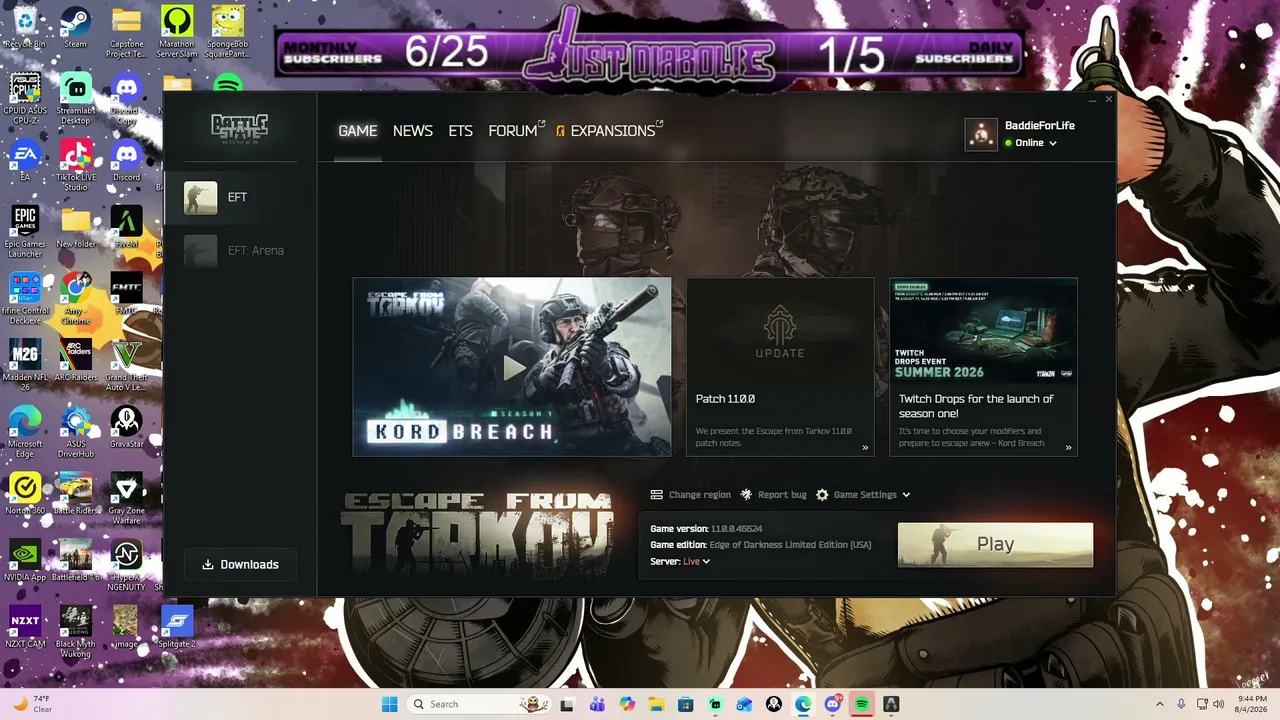Click the BaddieForLife username
Screen dimensions: 1280x720
[x=1040, y=126]
